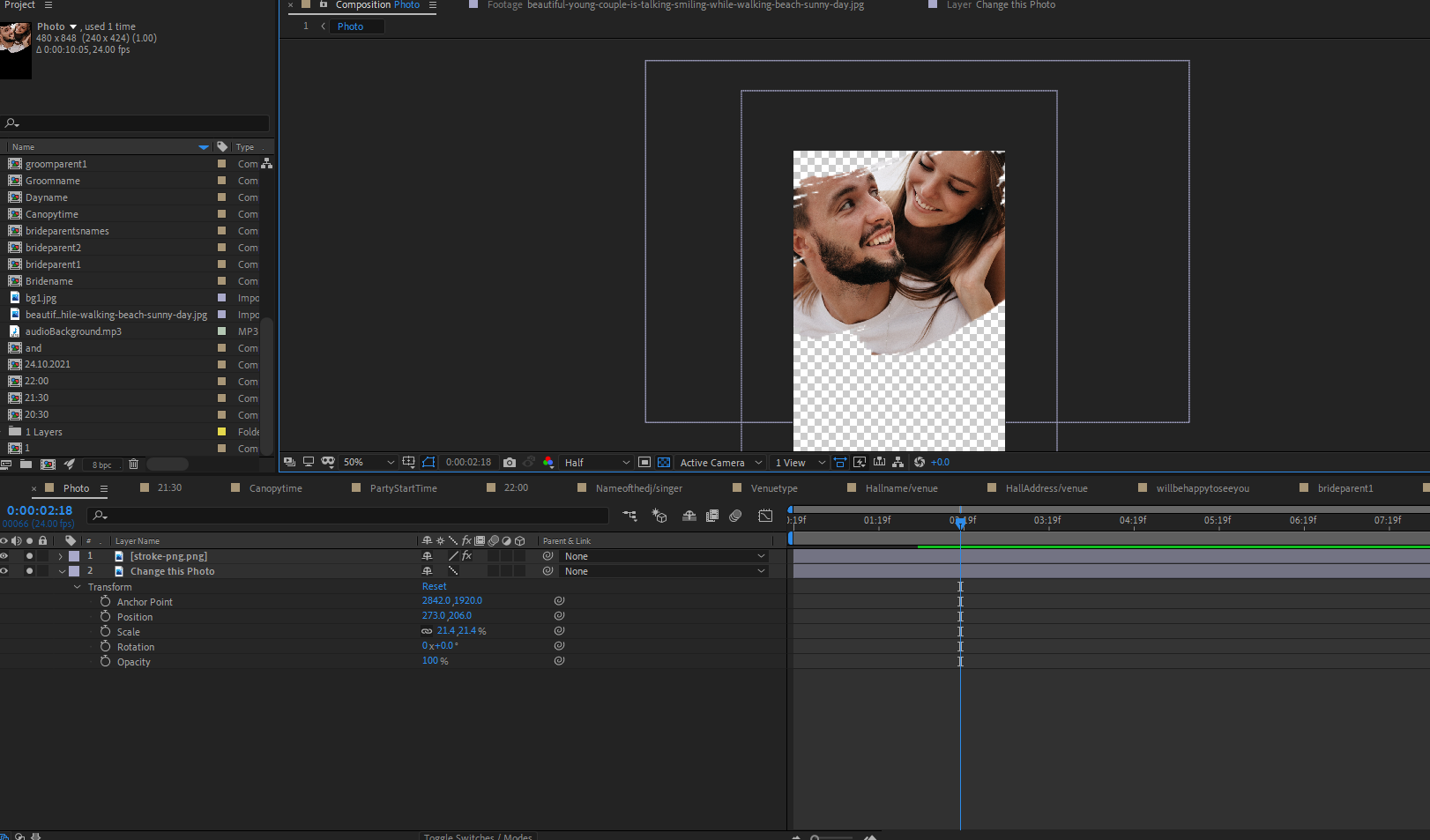Open the channel and color management settings
This screenshot has height=840, width=1430.
[x=548, y=462]
